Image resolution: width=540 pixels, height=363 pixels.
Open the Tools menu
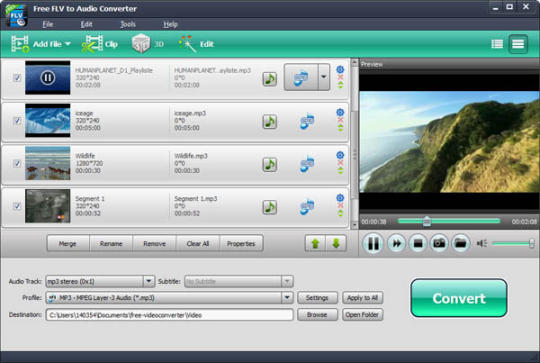[x=128, y=24]
